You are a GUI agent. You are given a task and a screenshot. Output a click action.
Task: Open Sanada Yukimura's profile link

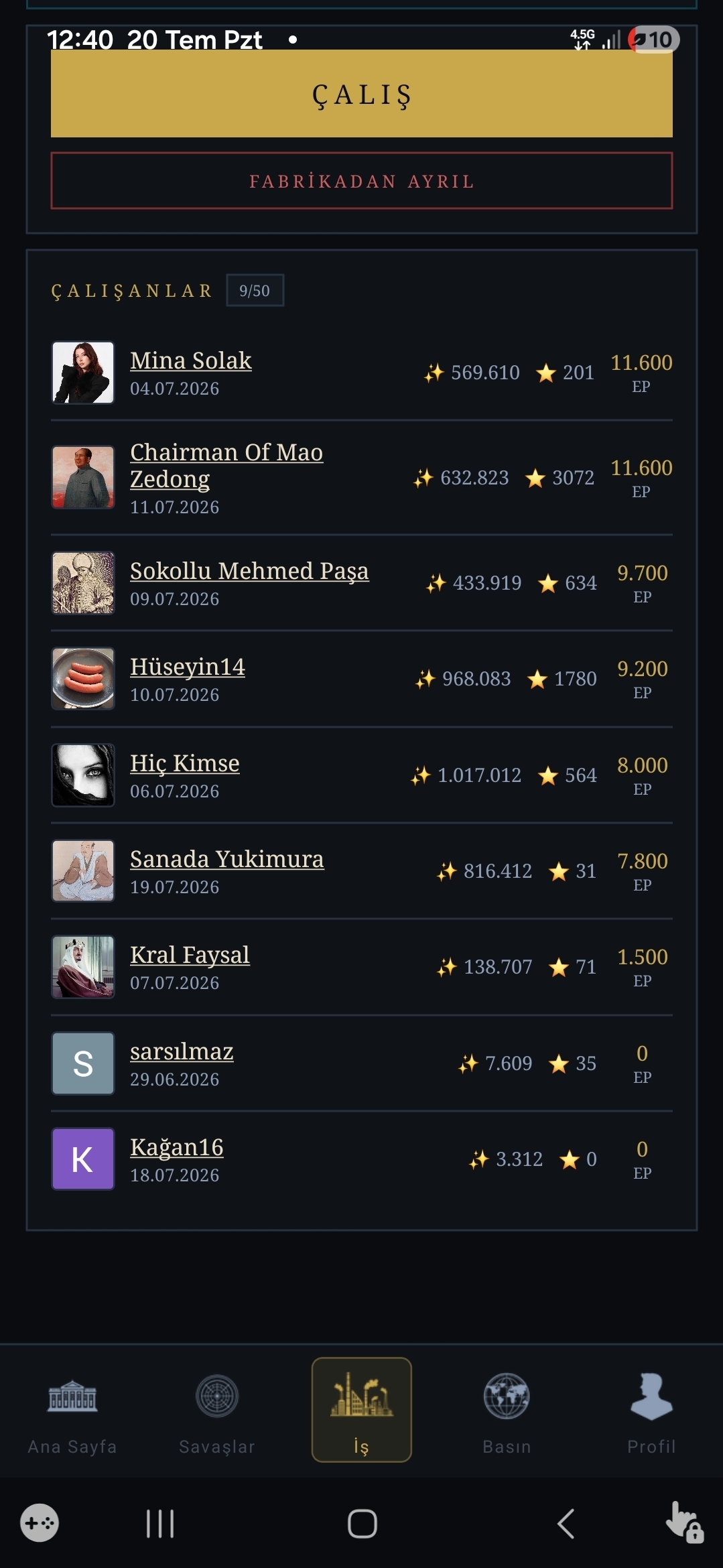point(227,859)
